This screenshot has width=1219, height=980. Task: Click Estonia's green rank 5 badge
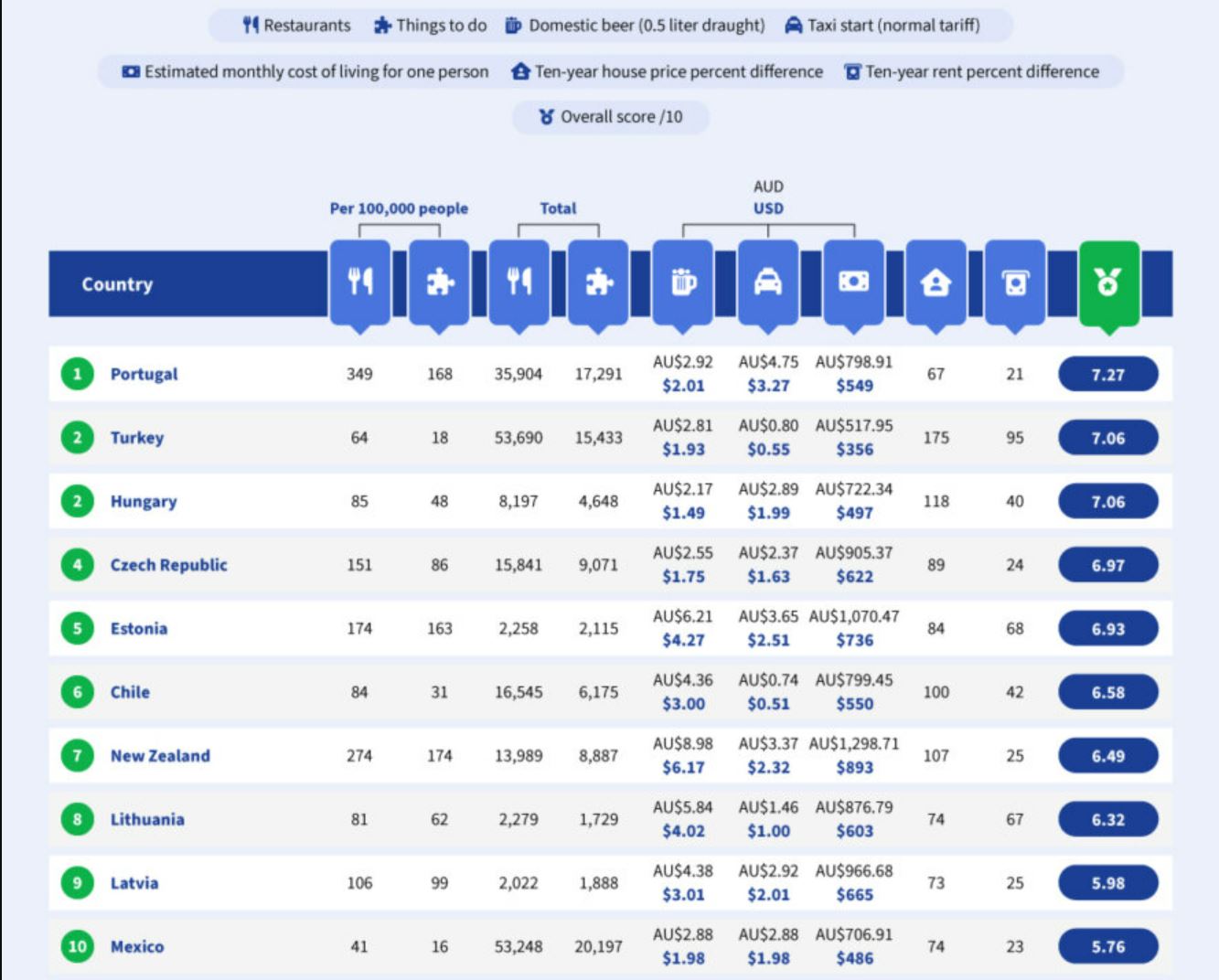click(x=78, y=629)
